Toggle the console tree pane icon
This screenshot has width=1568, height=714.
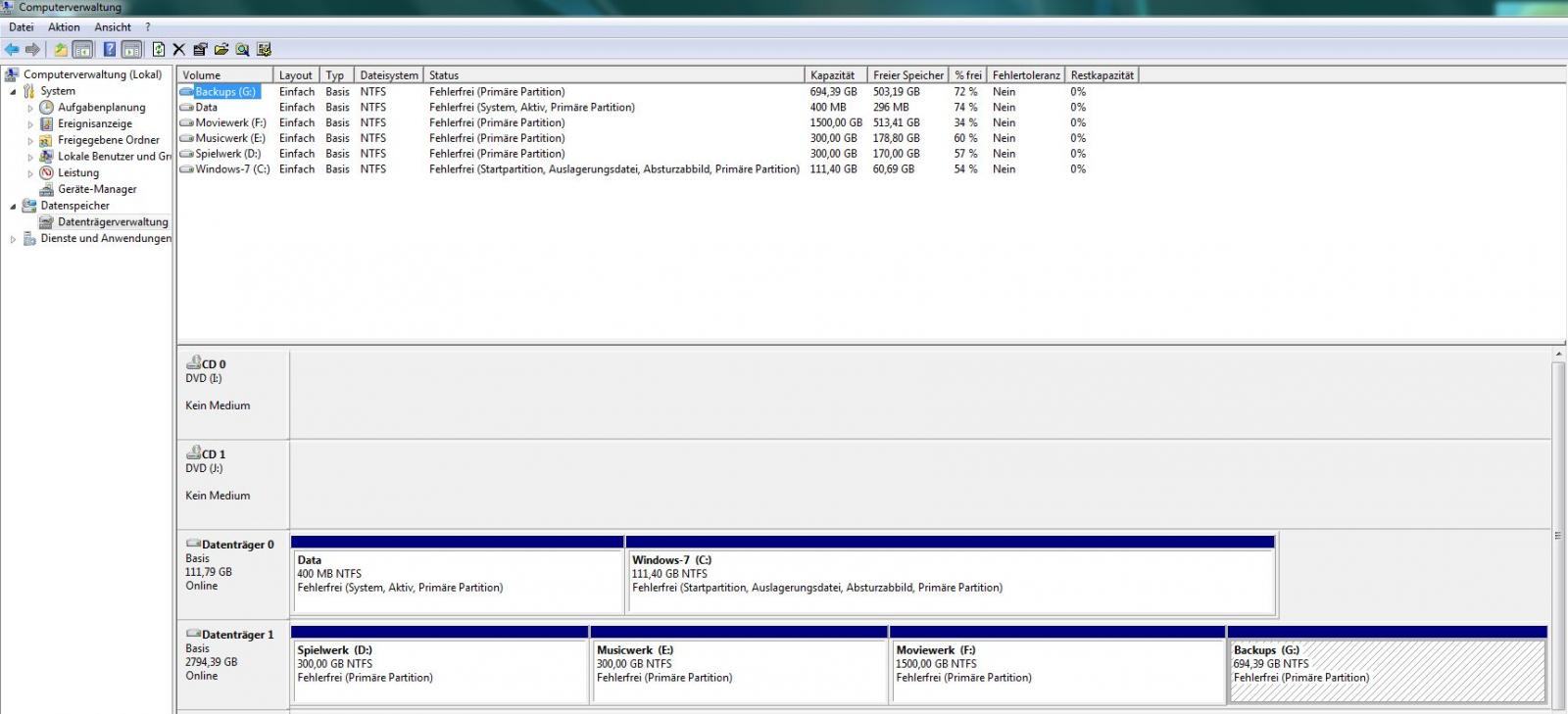coord(83,49)
